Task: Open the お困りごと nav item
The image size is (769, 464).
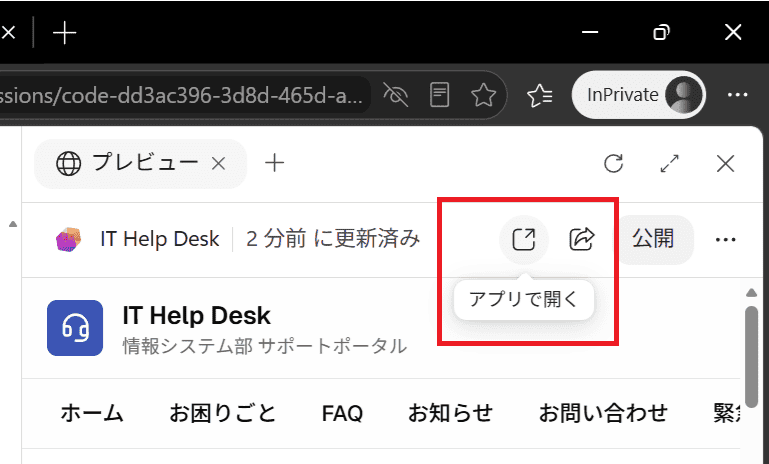Action: (x=223, y=413)
